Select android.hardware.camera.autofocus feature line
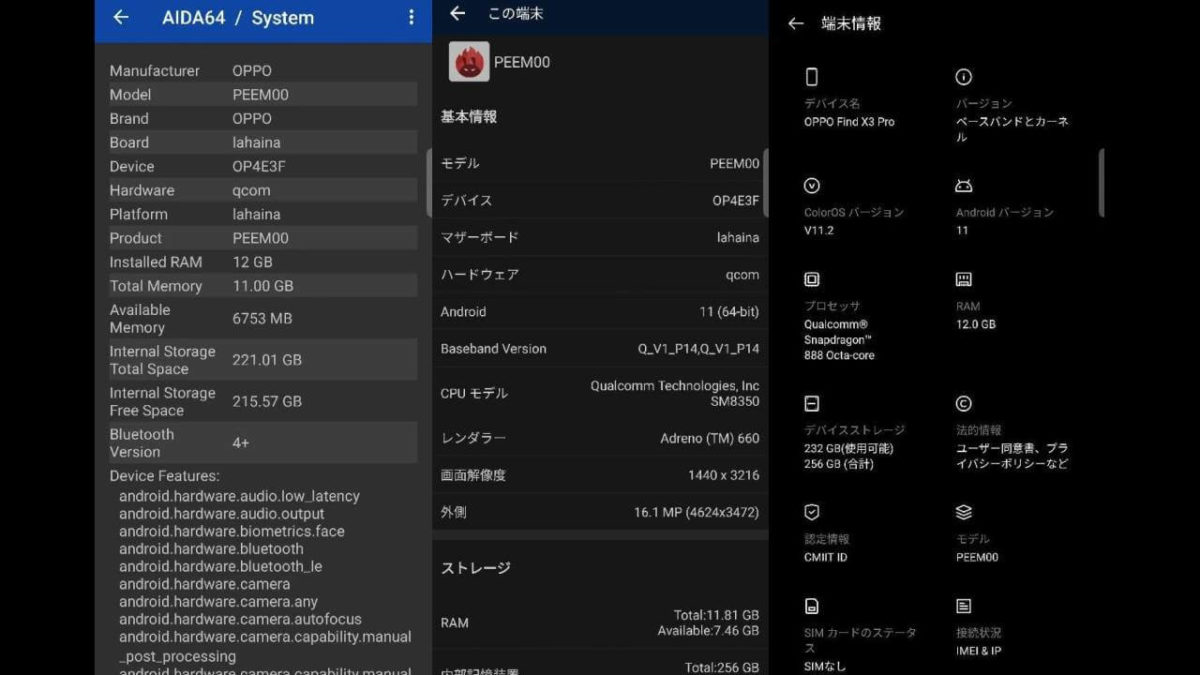The image size is (1200, 675). click(x=240, y=619)
